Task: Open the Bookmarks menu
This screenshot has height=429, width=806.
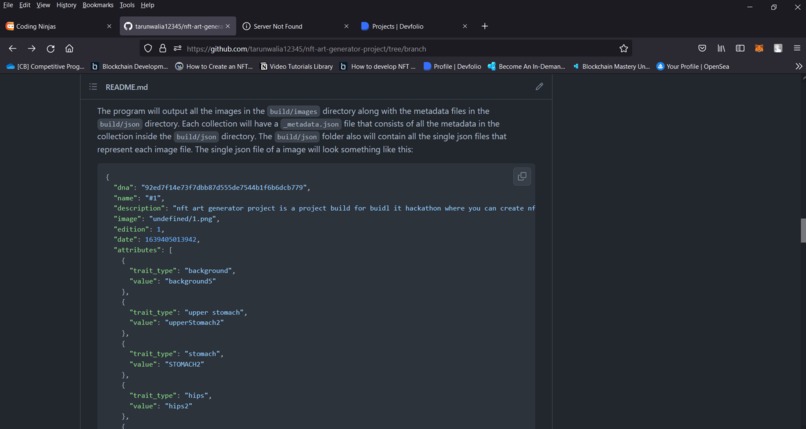Action: pos(98,5)
